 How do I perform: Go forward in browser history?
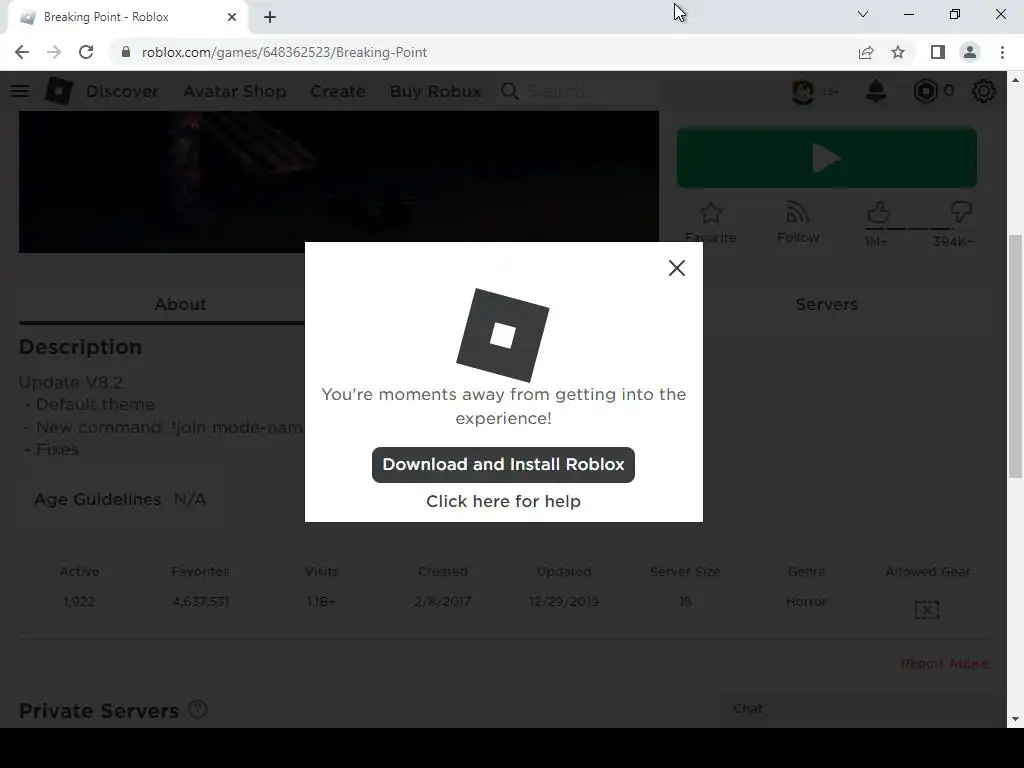(54, 52)
